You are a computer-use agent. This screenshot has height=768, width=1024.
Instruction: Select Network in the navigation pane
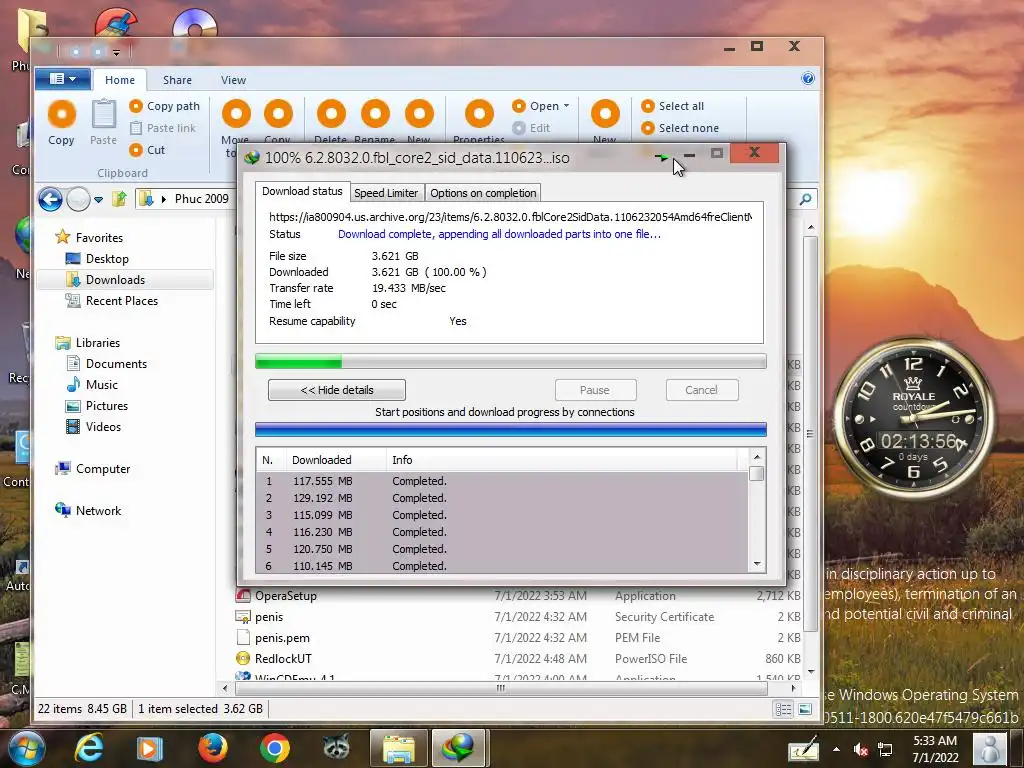coord(88,510)
